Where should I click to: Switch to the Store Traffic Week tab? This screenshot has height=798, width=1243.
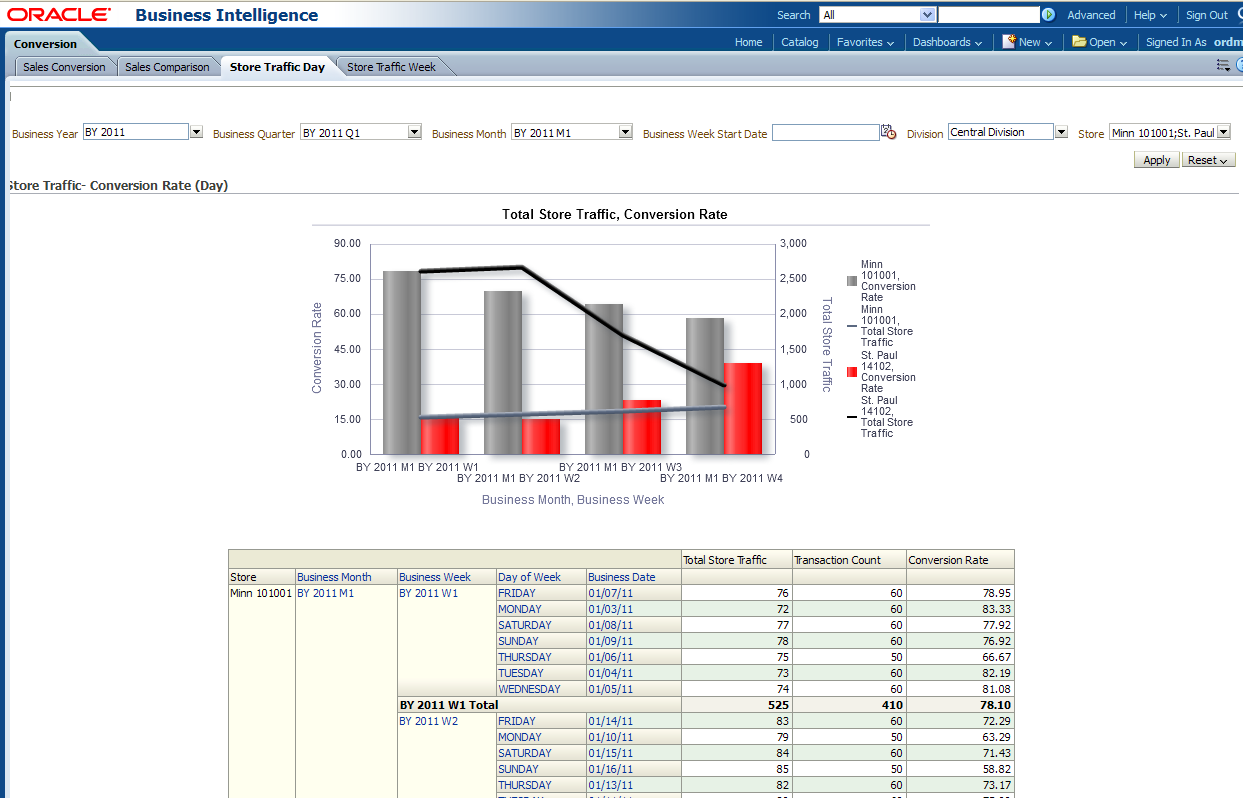point(391,67)
